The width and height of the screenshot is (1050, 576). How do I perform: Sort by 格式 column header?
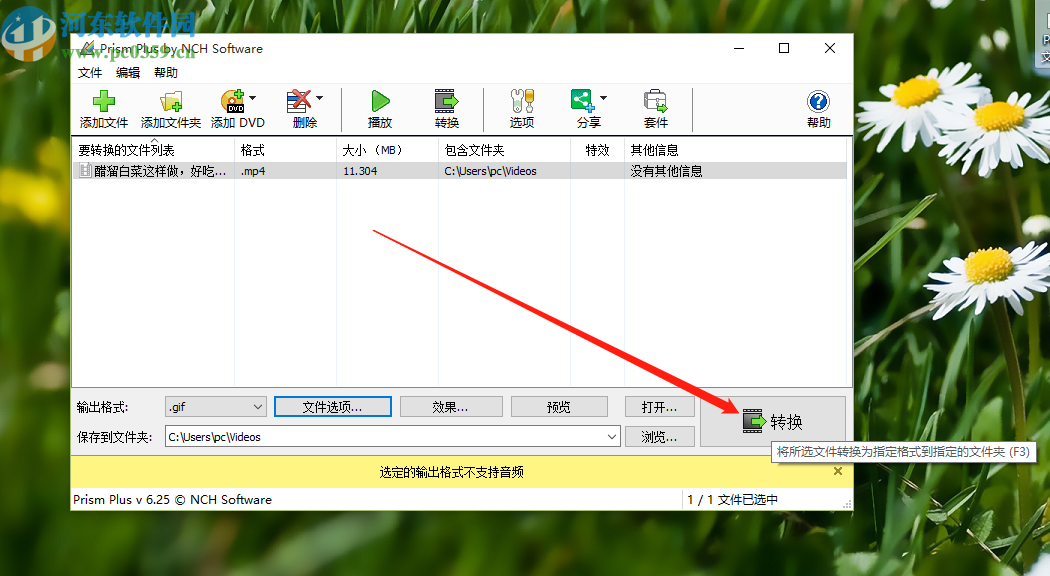pyautogui.click(x=286, y=150)
